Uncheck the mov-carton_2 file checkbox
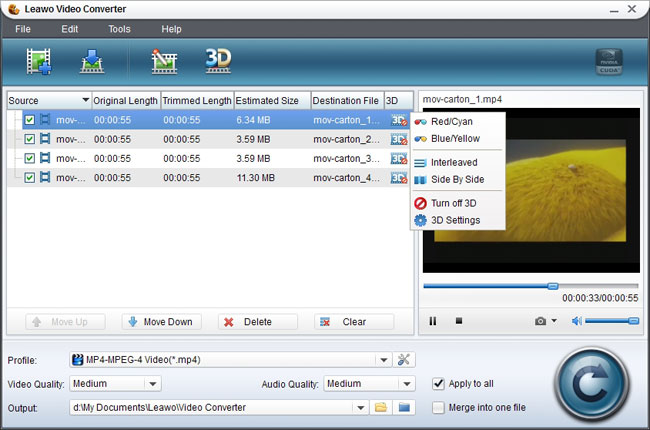The height and width of the screenshot is (430, 650). click(x=29, y=139)
